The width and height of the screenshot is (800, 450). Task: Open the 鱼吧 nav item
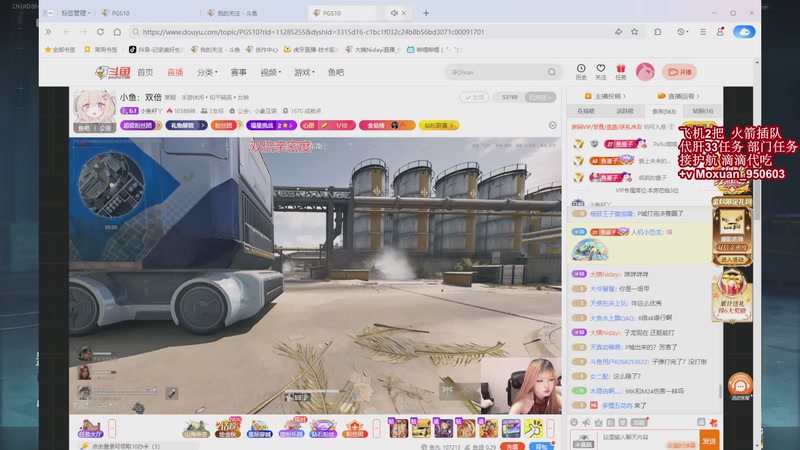click(335, 72)
